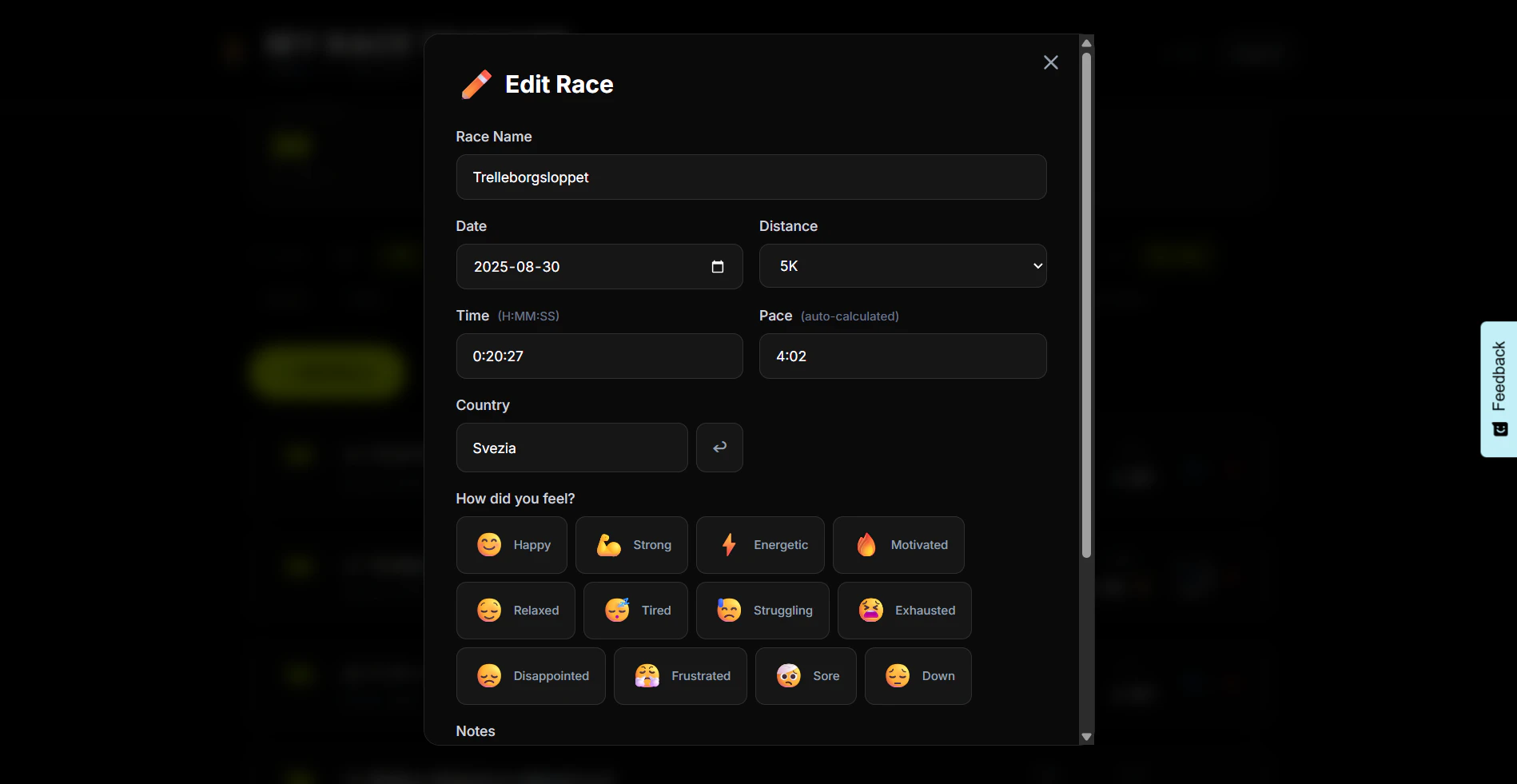The height and width of the screenshot is (784, 1517).
Task: Select the Happy emoji feeling icon
Action: [x=488, y=545]
